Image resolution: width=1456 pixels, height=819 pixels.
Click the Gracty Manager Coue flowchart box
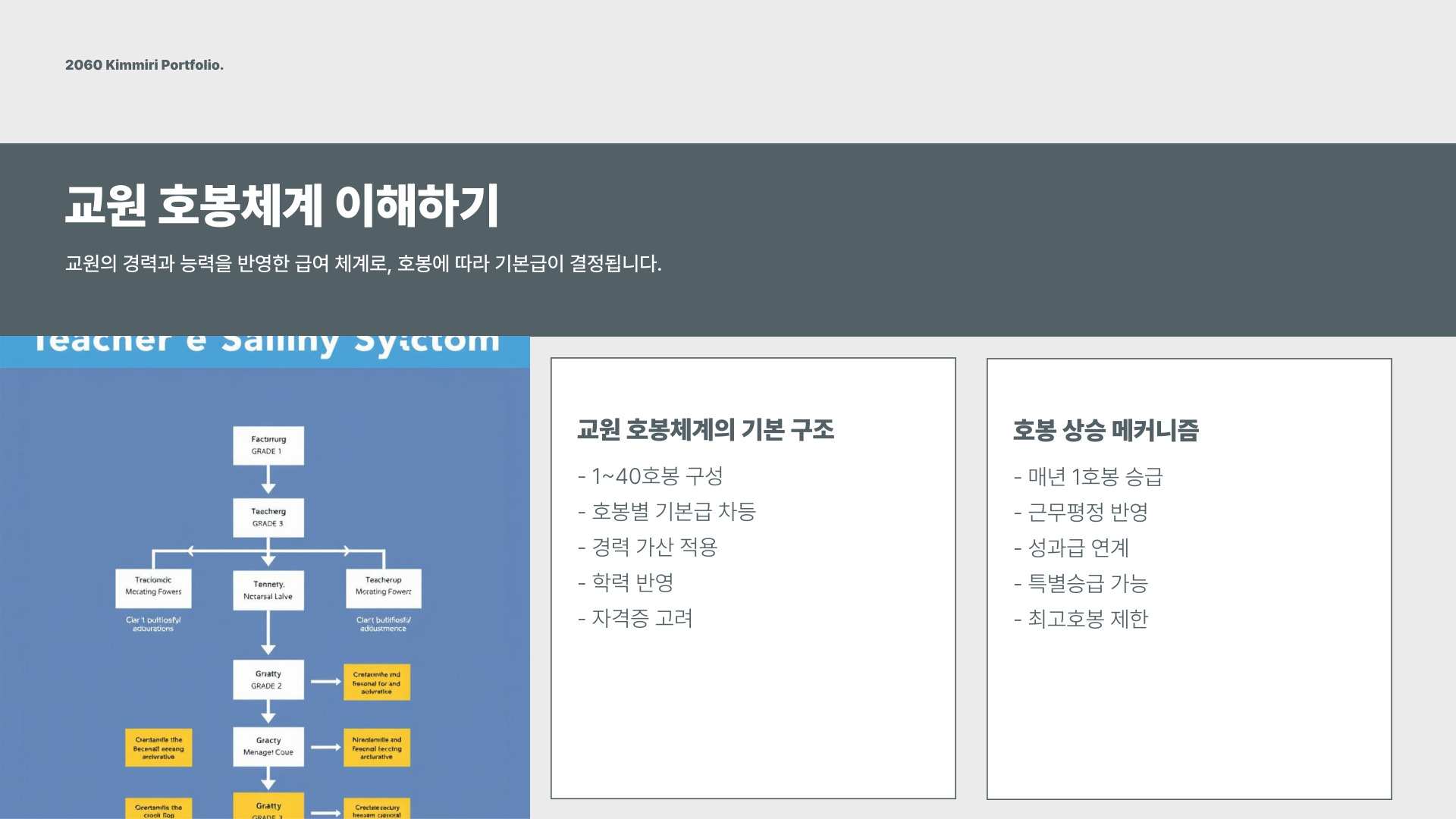click(268, 746)
